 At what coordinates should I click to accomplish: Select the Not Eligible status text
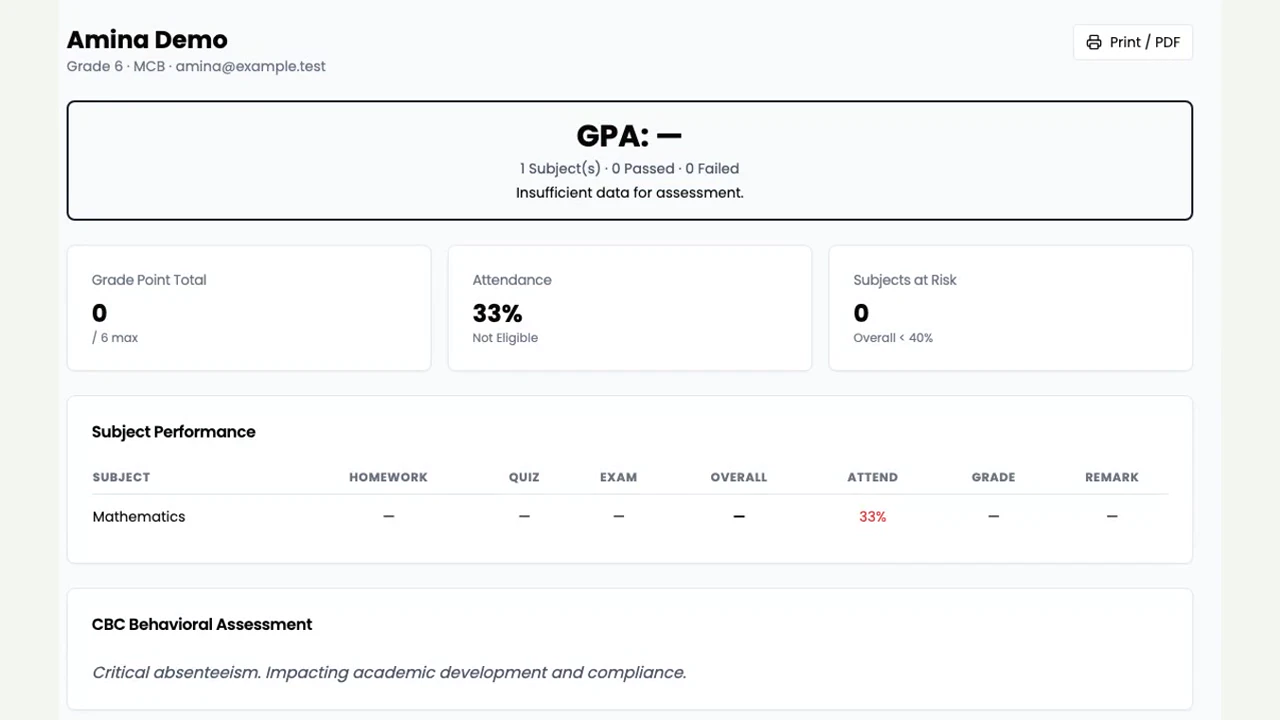[x=505, y=338]
